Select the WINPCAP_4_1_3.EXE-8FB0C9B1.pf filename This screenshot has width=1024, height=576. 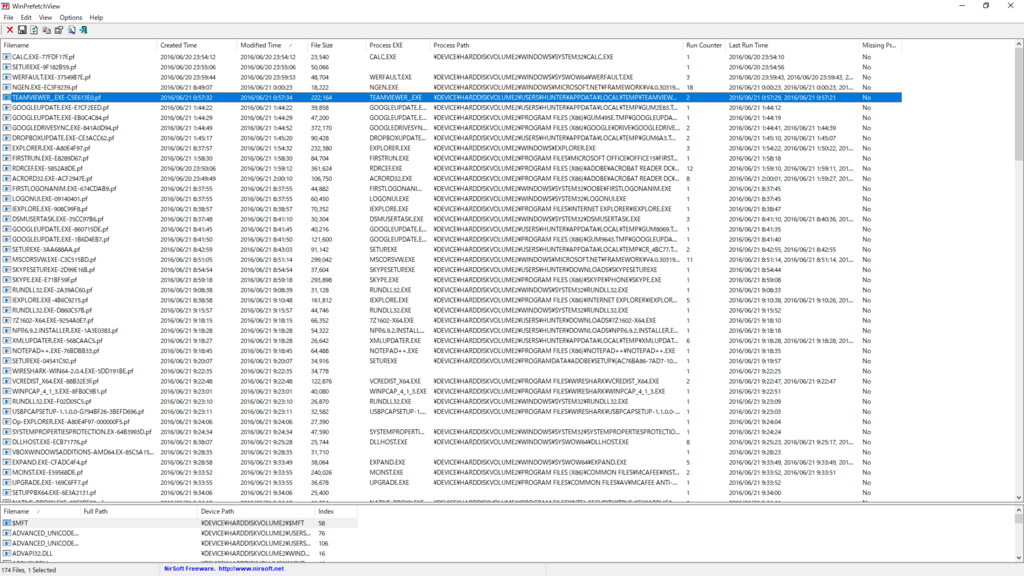(x=59, y=392)
